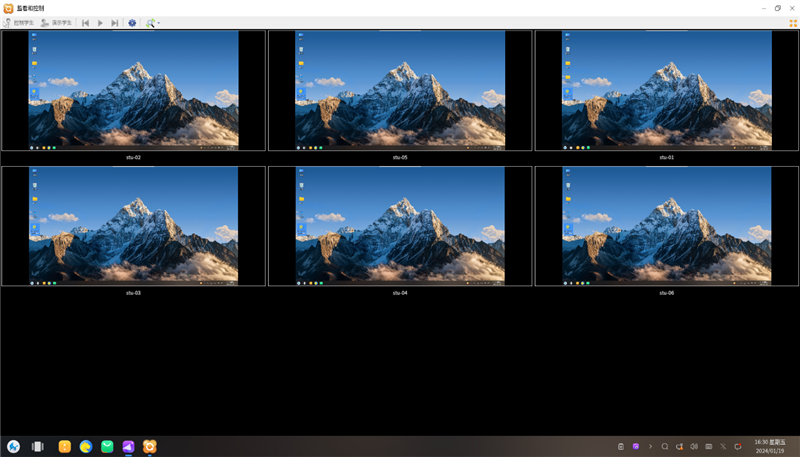Select the stu-05 student screen thumbnail
This screenshot has width=800, height=457.
click(400, 90)
